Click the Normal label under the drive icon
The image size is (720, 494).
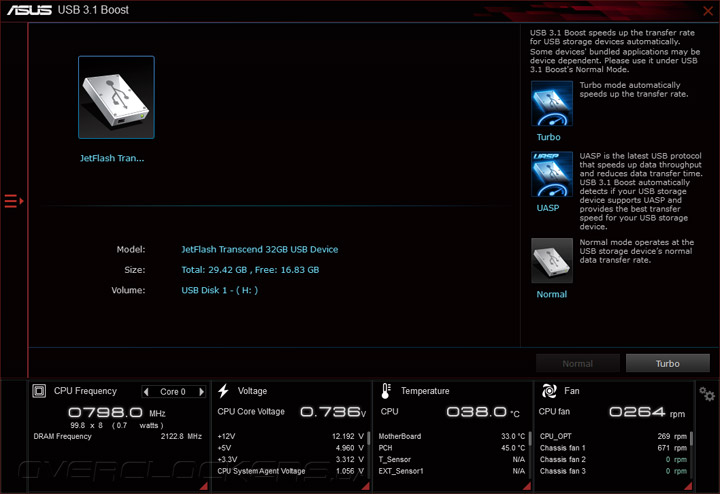[551, 294]
